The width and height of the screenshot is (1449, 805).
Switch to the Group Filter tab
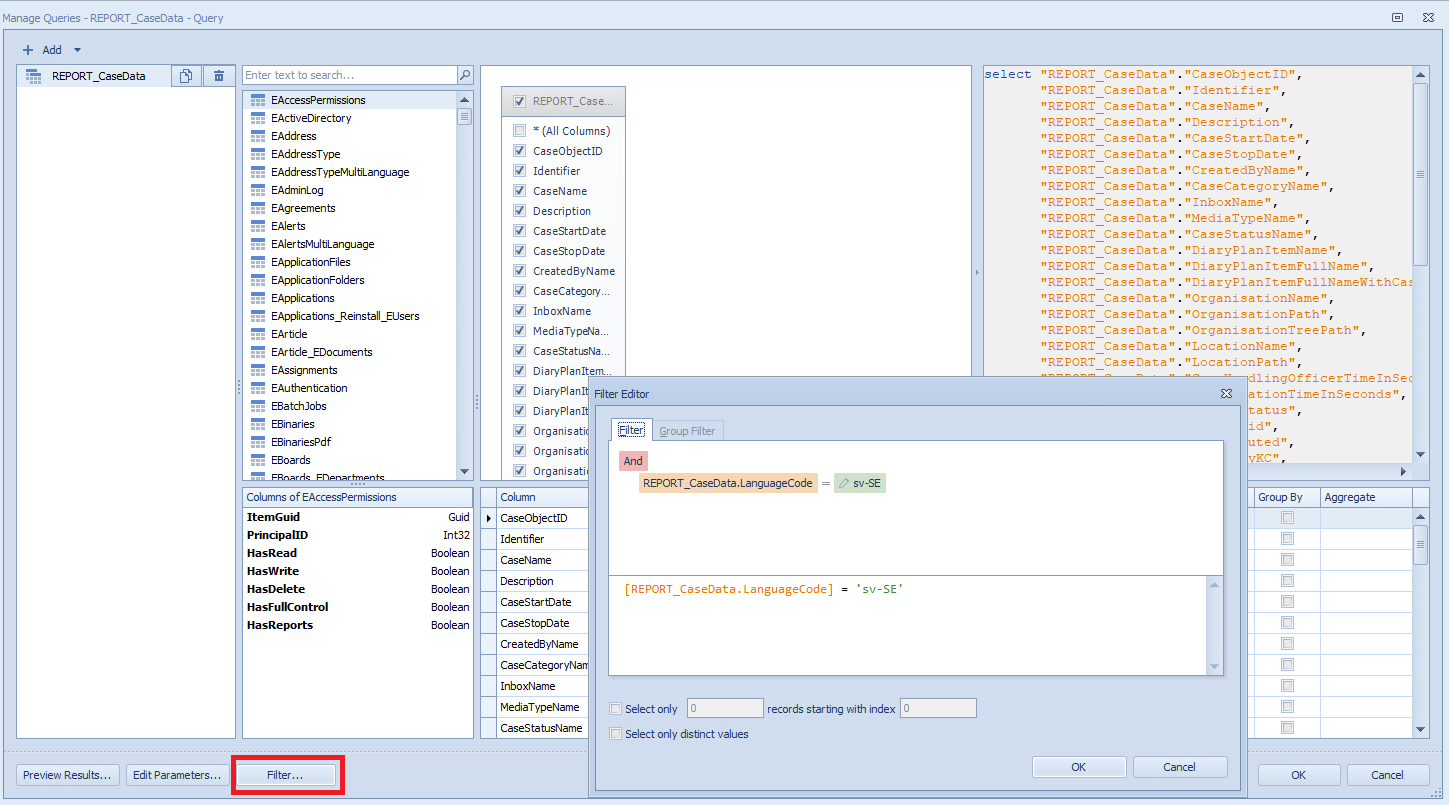[687, 431]
